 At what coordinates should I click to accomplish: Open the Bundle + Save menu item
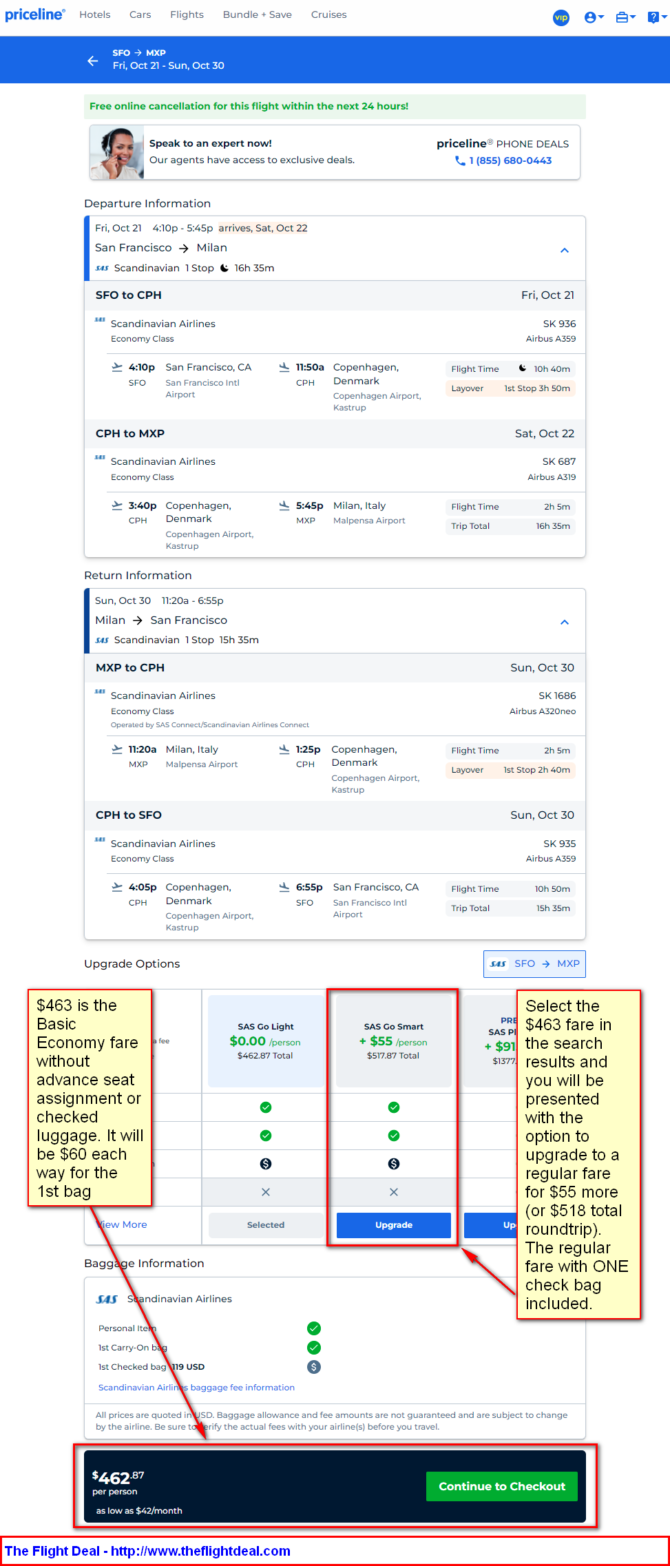tap(257, 15)
